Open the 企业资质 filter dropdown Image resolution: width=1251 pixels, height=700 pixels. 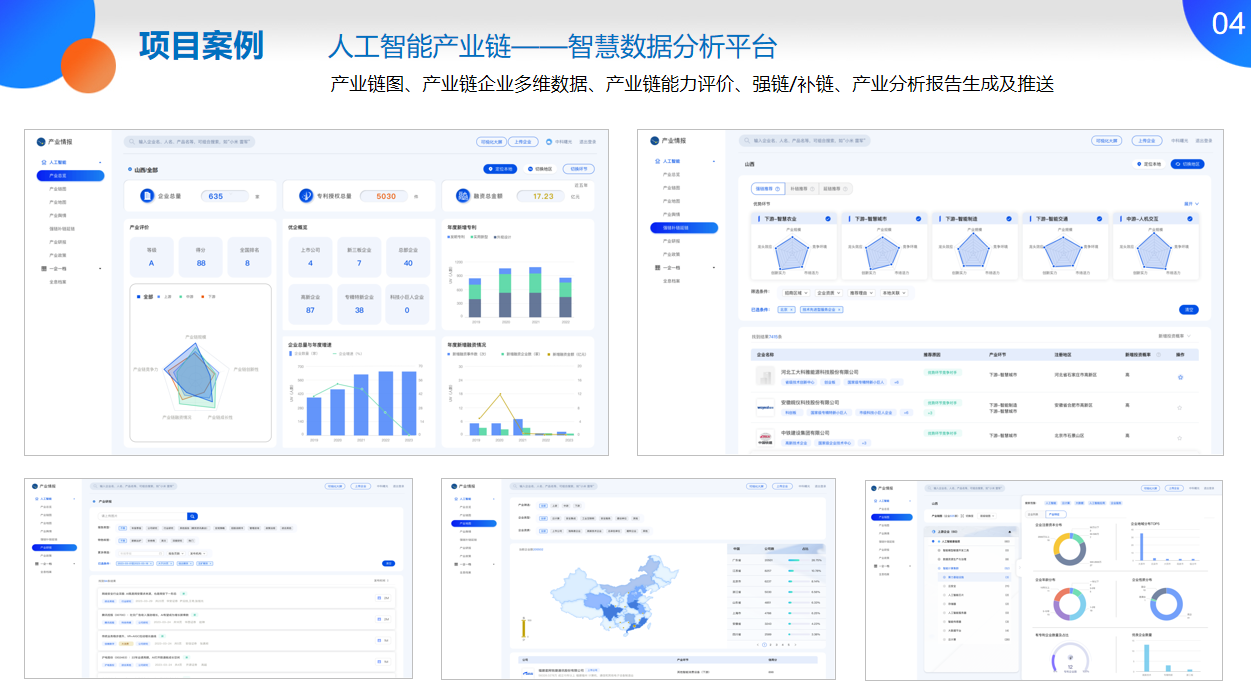pos(829,293)
